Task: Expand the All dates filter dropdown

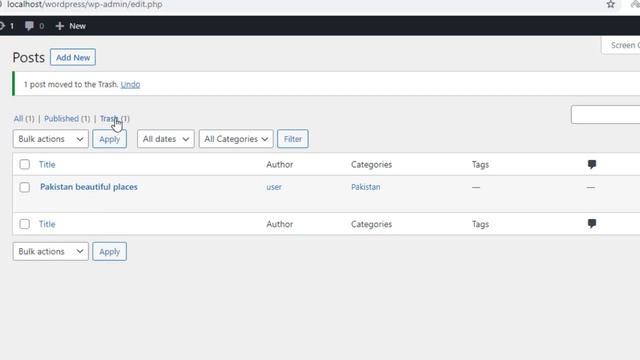Action: (x=166, y=139)
